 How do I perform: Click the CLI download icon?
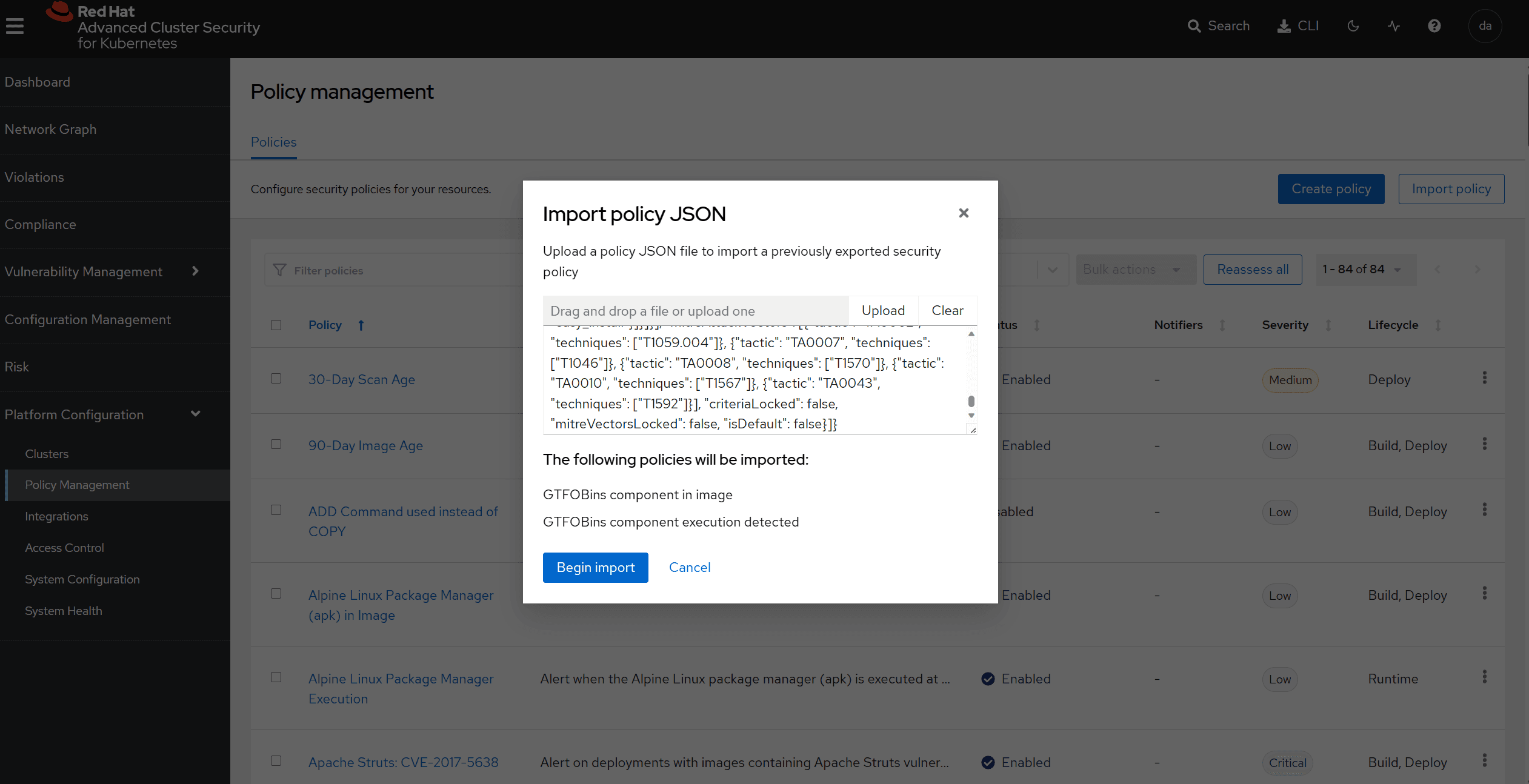[1284, 26]
